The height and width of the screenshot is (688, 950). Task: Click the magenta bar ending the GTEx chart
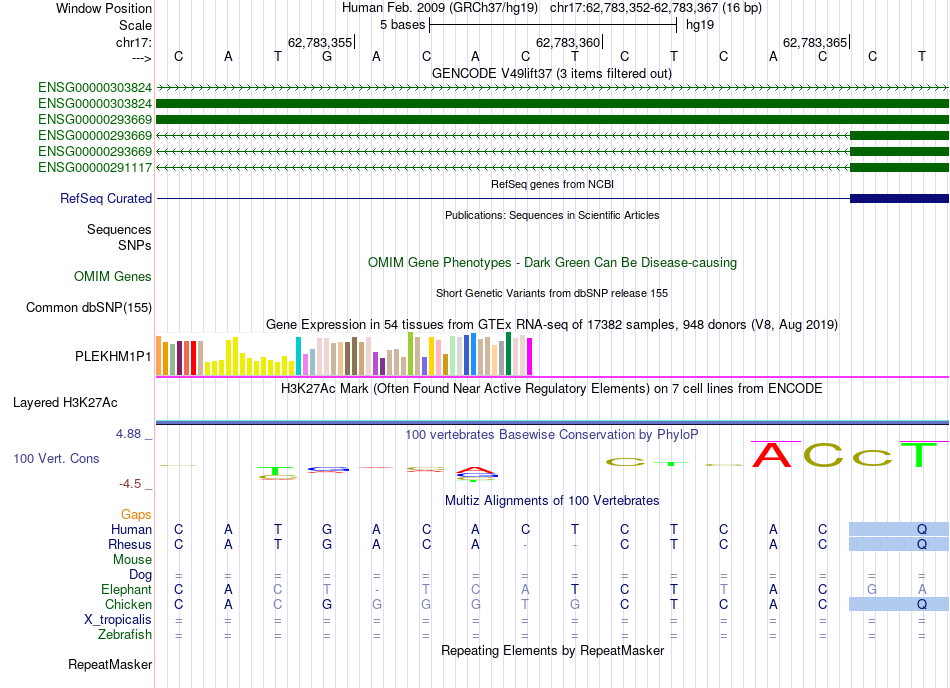[529, 357]
